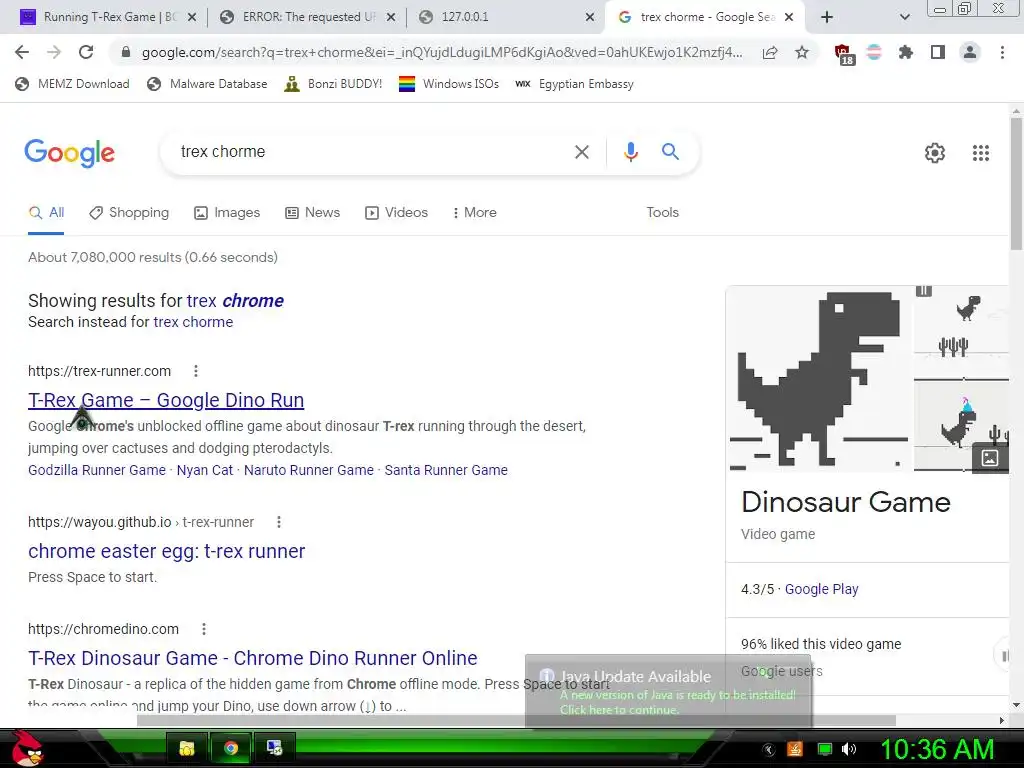The height and width of the screenshot is (768, 1024).
Task: Expand the More search filters
Action: pyautogui.click(x=474, y=212)
